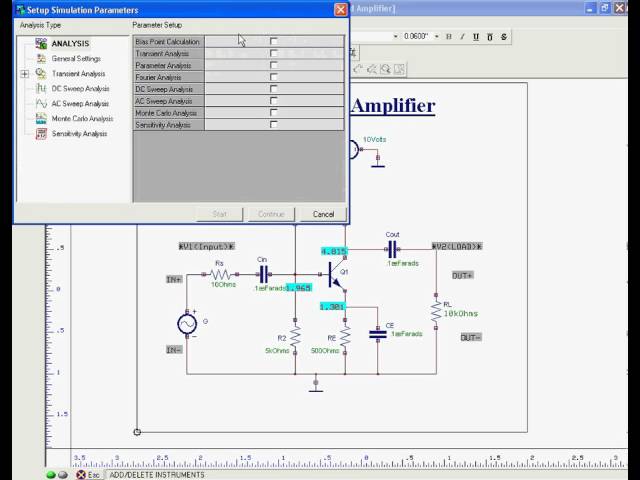
Task: Click the IN+ terminal label
Action: [x=174, y=280]
